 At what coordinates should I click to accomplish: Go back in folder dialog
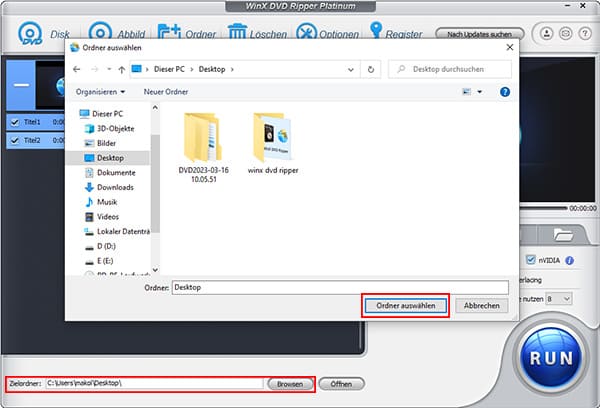point(77,69)
